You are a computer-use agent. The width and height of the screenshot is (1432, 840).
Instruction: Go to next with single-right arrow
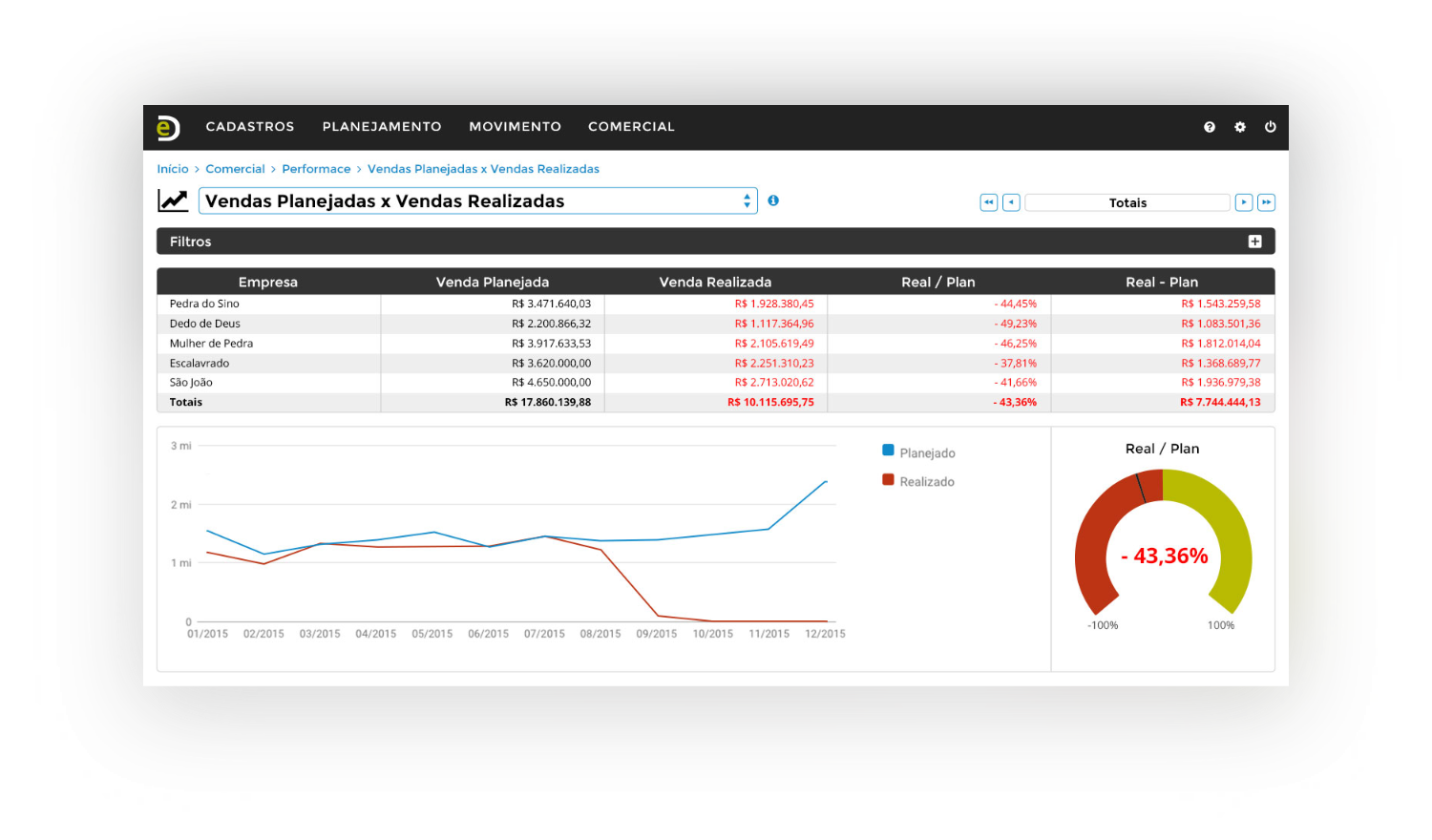tap(1244, 202)
